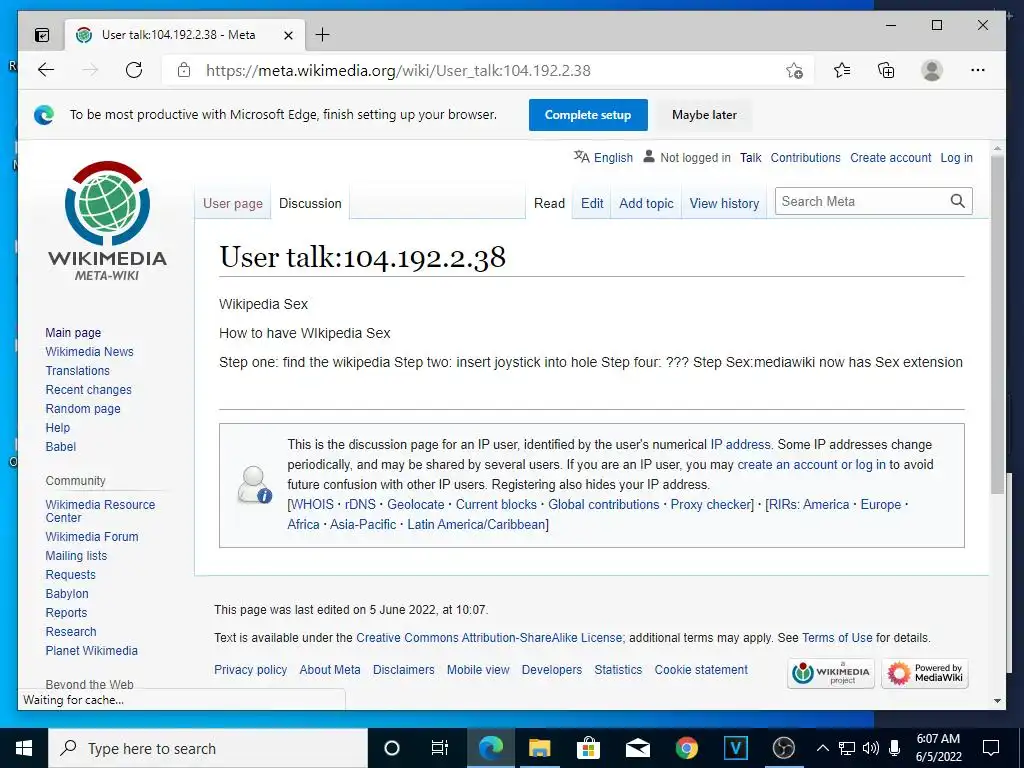This screenshot has width=1024, height=768.
Task: Close the User talk tab
Action: (x=288, y=35)
